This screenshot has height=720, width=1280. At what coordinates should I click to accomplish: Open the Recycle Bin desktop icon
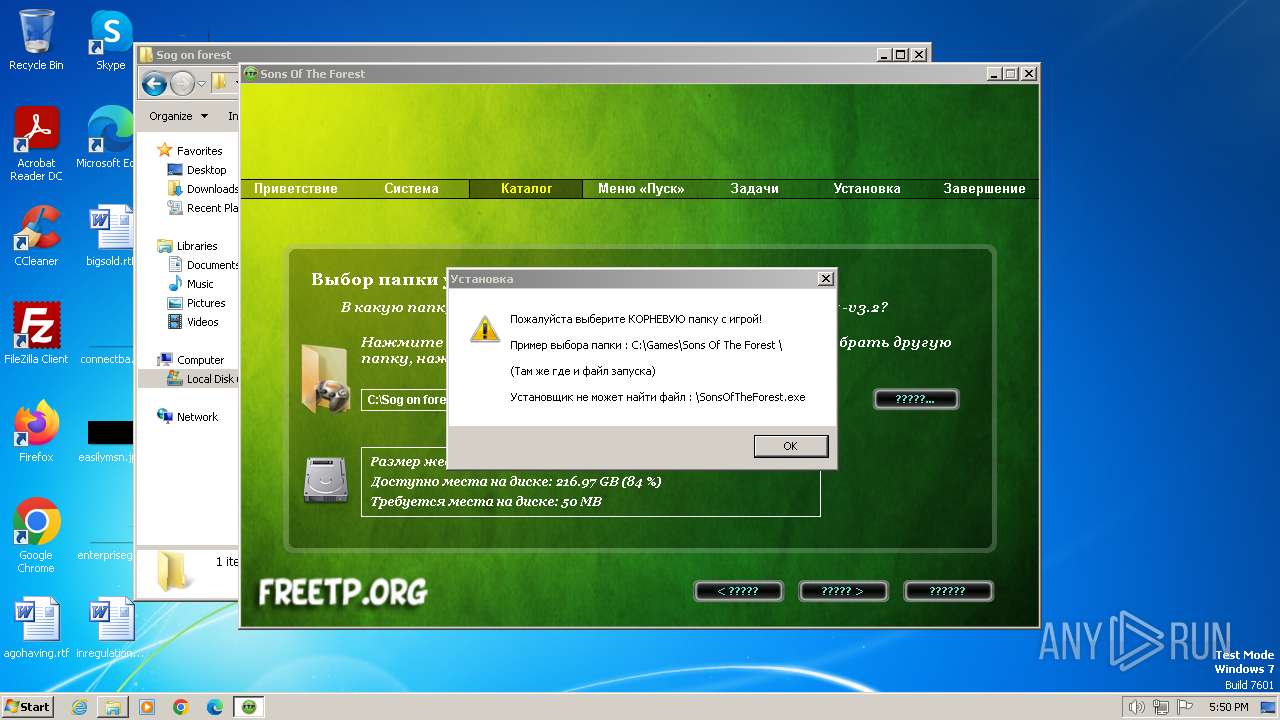[x=36, y=40]
